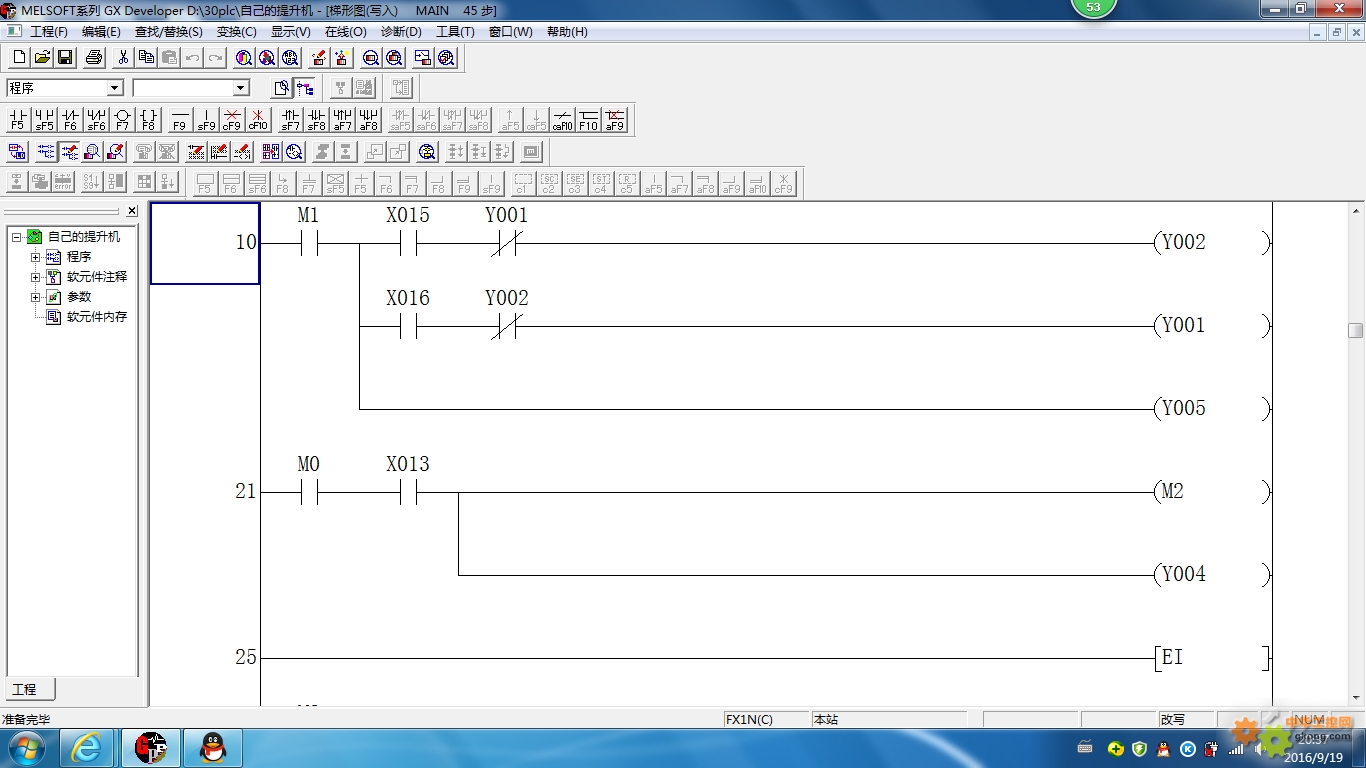Image resolution: width=1366 pixels, height=768 pixels.
Task: Select 软元件内存 in project tree
Action: pos(97,317)
